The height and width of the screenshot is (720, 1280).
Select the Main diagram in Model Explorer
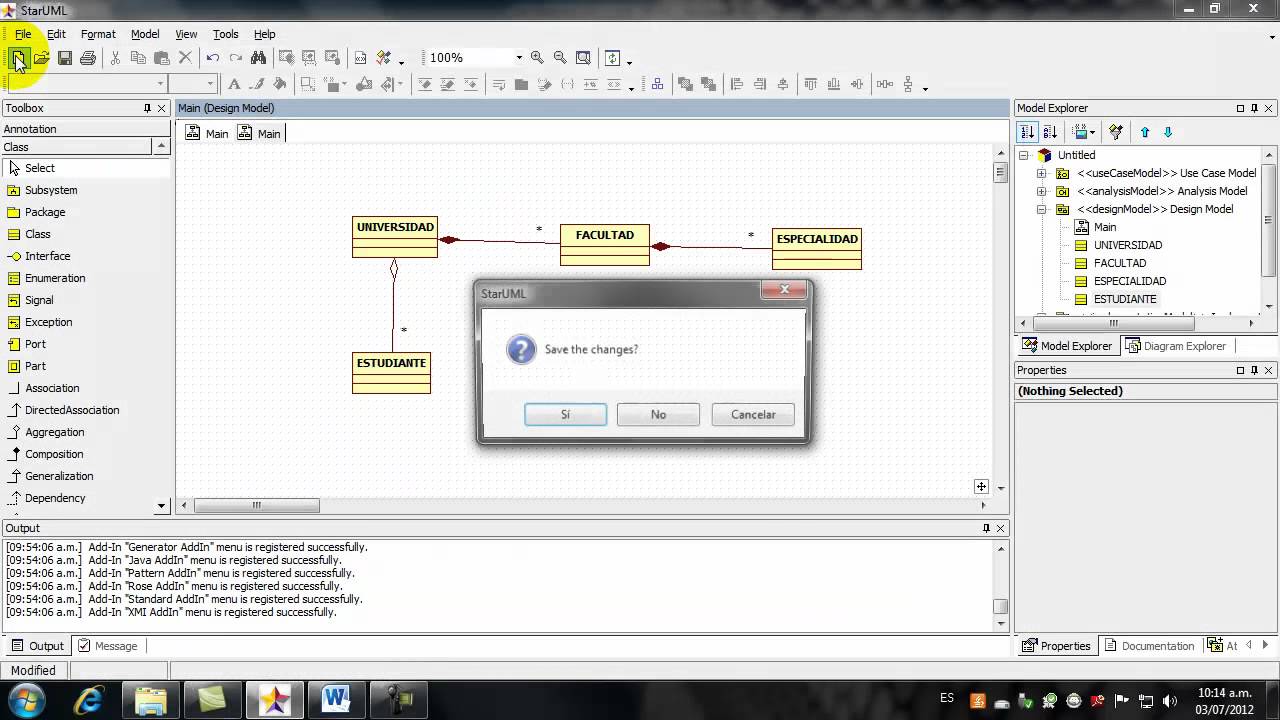[x=1105, y=227]
